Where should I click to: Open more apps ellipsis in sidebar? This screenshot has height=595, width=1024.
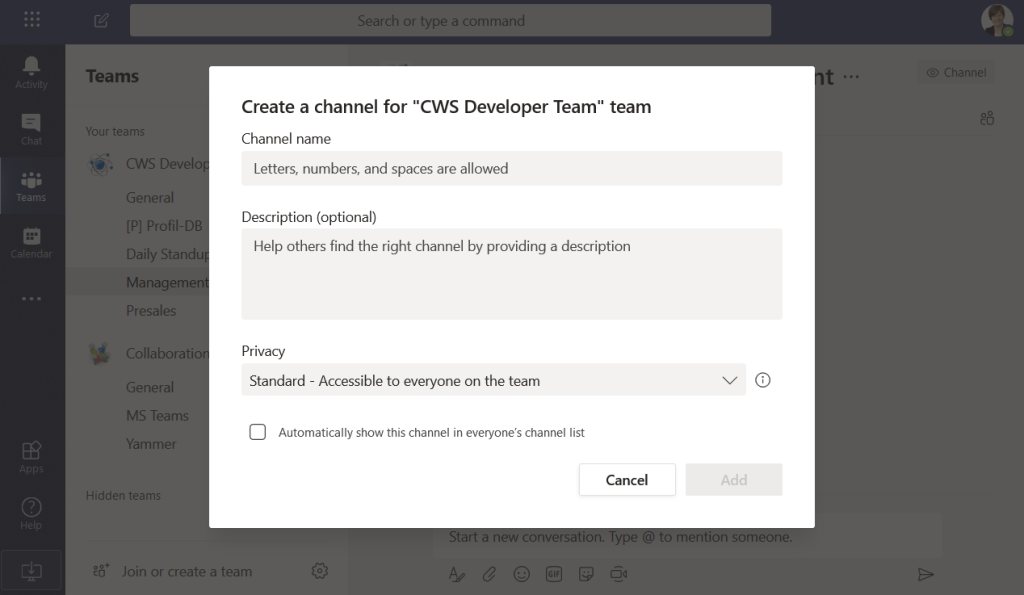pos(31,298)
